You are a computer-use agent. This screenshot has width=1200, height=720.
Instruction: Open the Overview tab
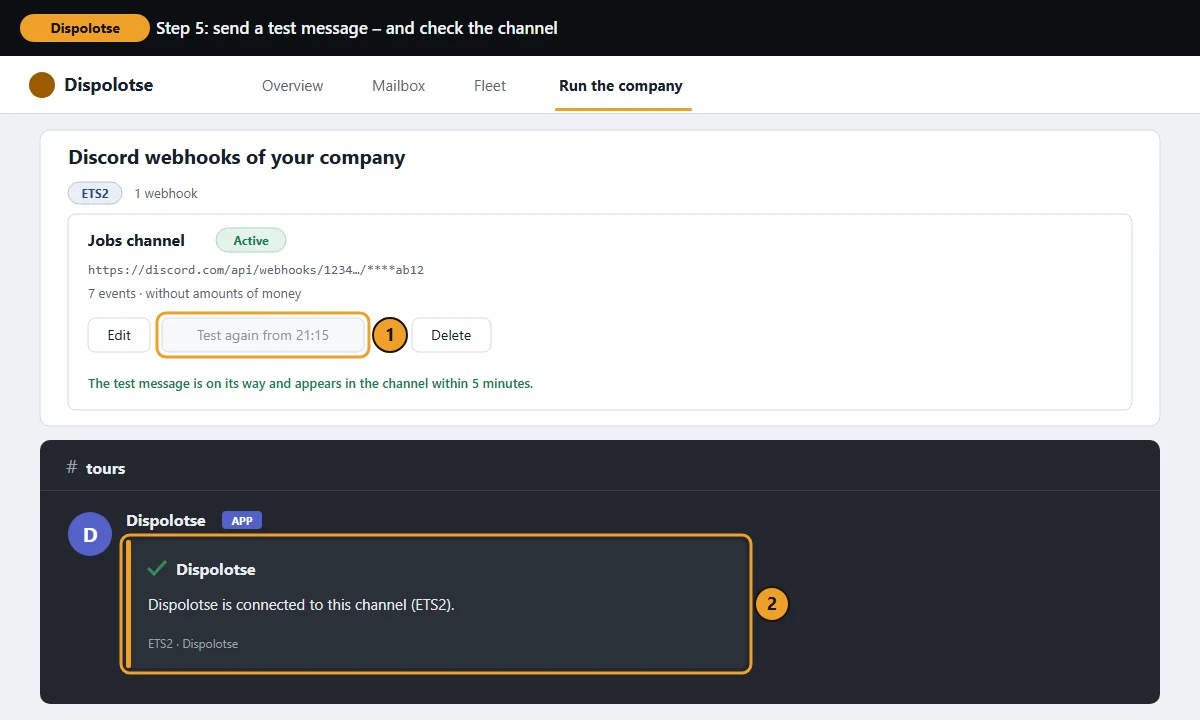(x=292, y=86)
